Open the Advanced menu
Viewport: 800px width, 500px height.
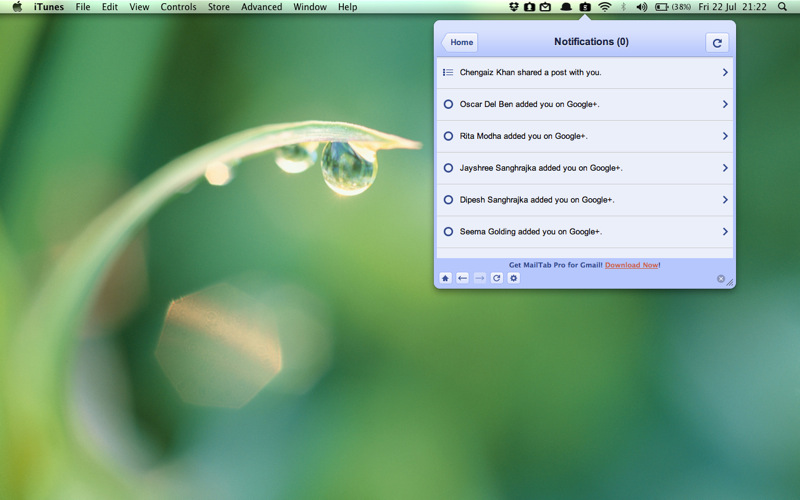click(x=261, y=7)
